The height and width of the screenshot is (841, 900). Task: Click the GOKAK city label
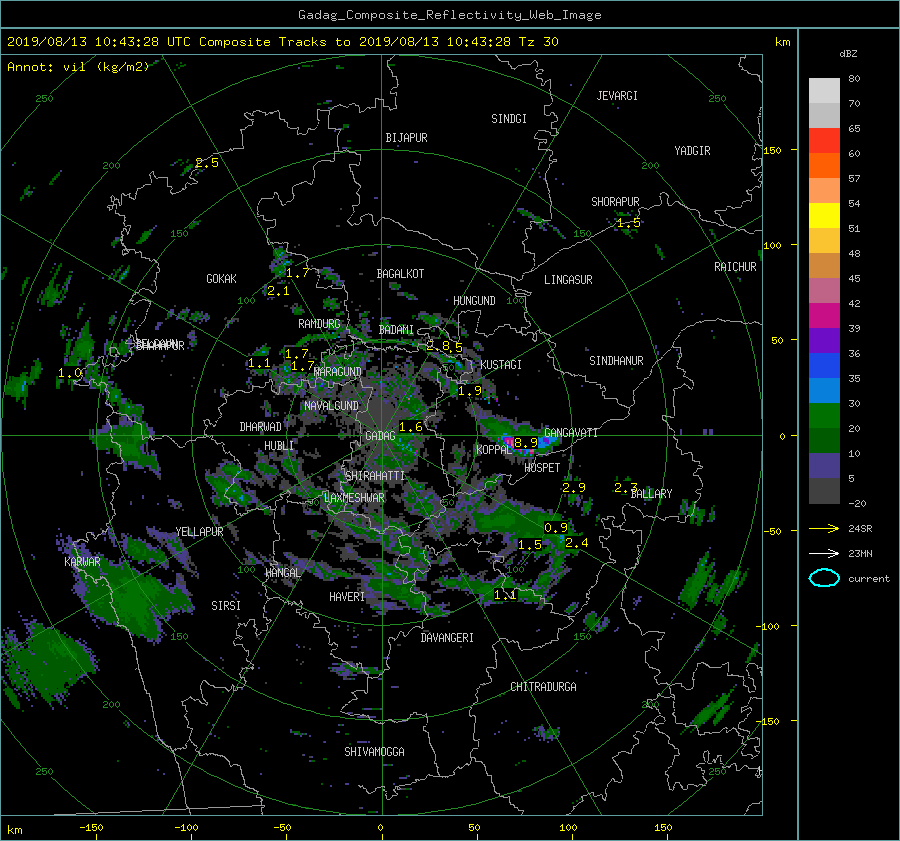pyautogui.click(x=222, y=279)
